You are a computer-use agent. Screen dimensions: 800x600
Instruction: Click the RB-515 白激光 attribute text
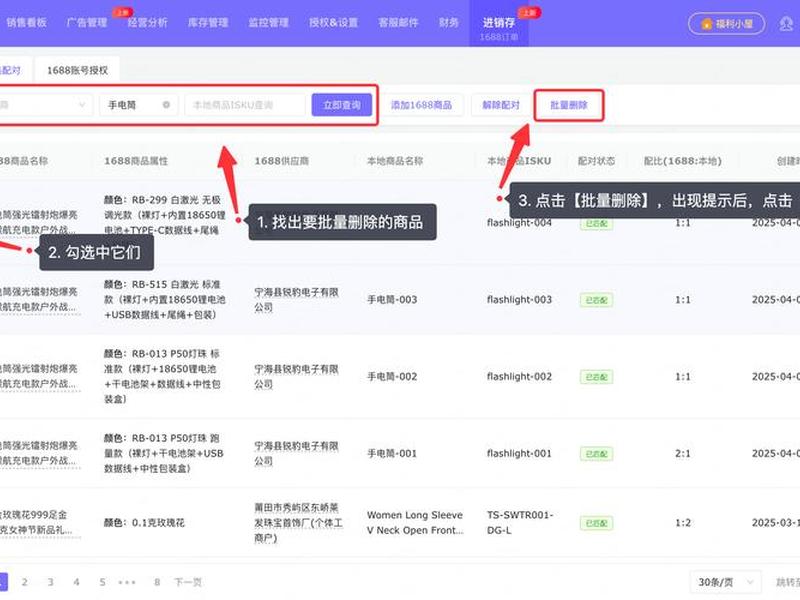[164, 299]
